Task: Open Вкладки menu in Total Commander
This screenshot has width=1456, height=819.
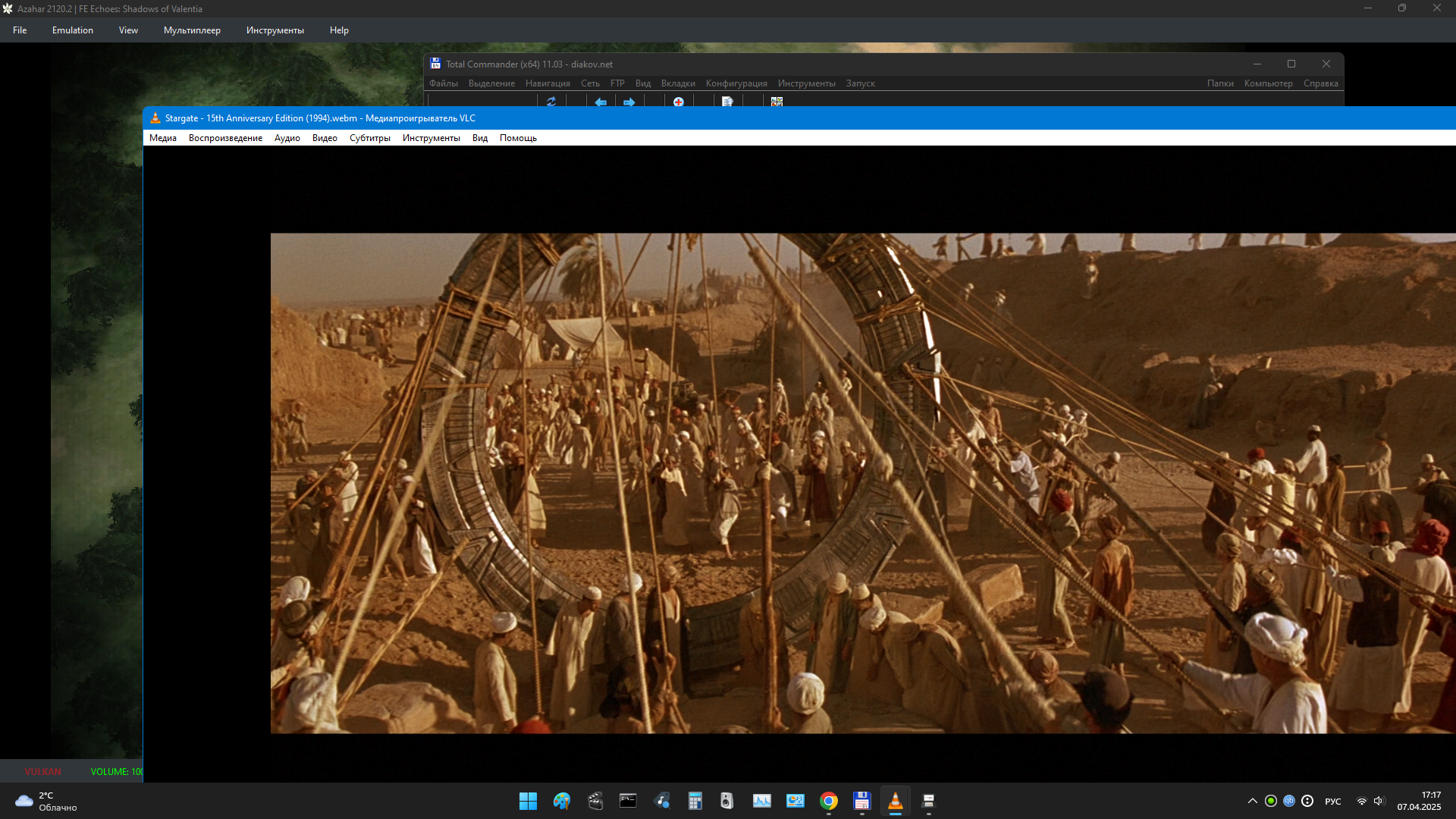Action: pyautogui.click(x=678, y=83)
